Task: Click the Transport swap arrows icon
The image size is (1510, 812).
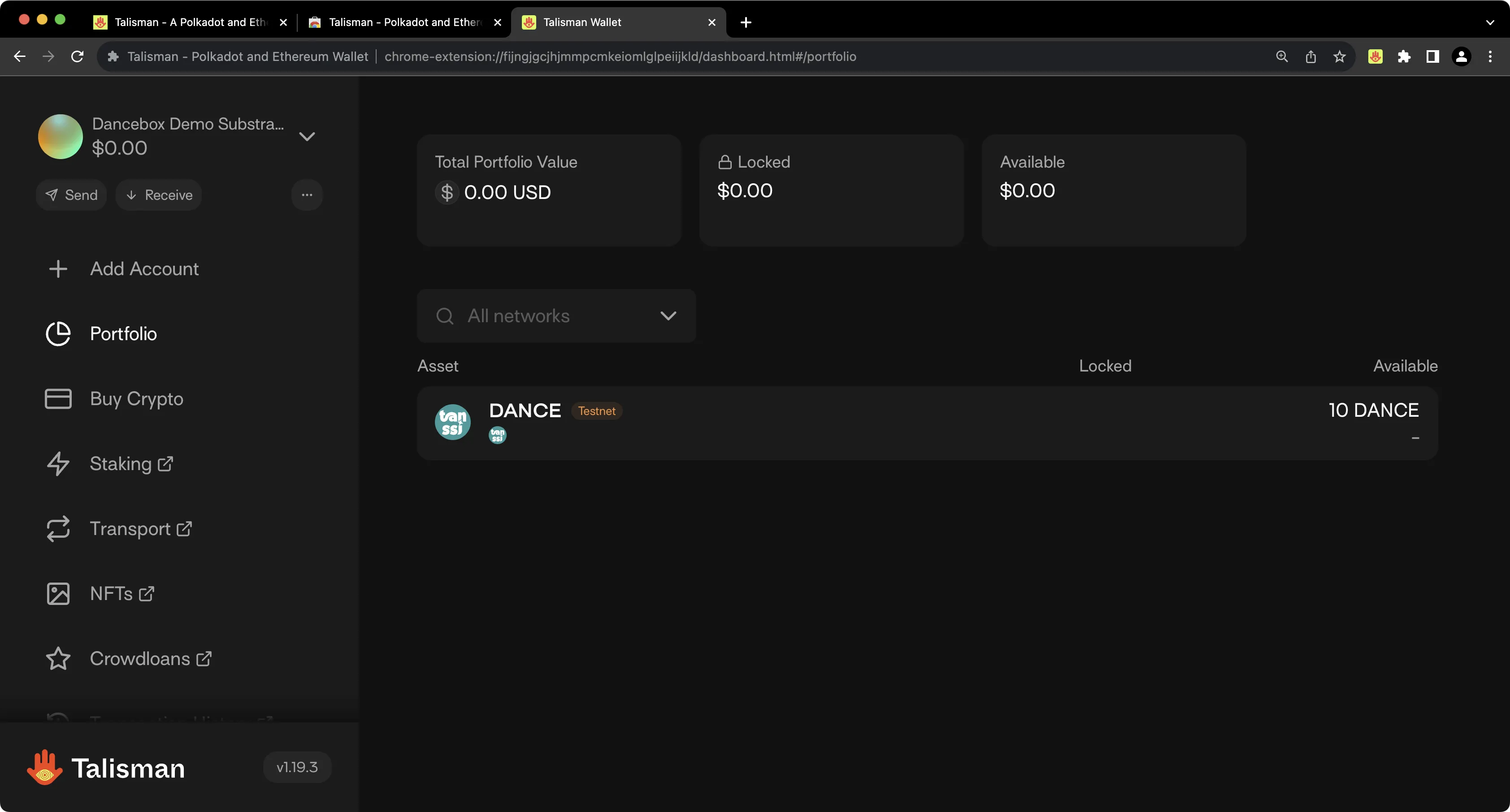Action: pyautogui.click(x=58, y=529)
